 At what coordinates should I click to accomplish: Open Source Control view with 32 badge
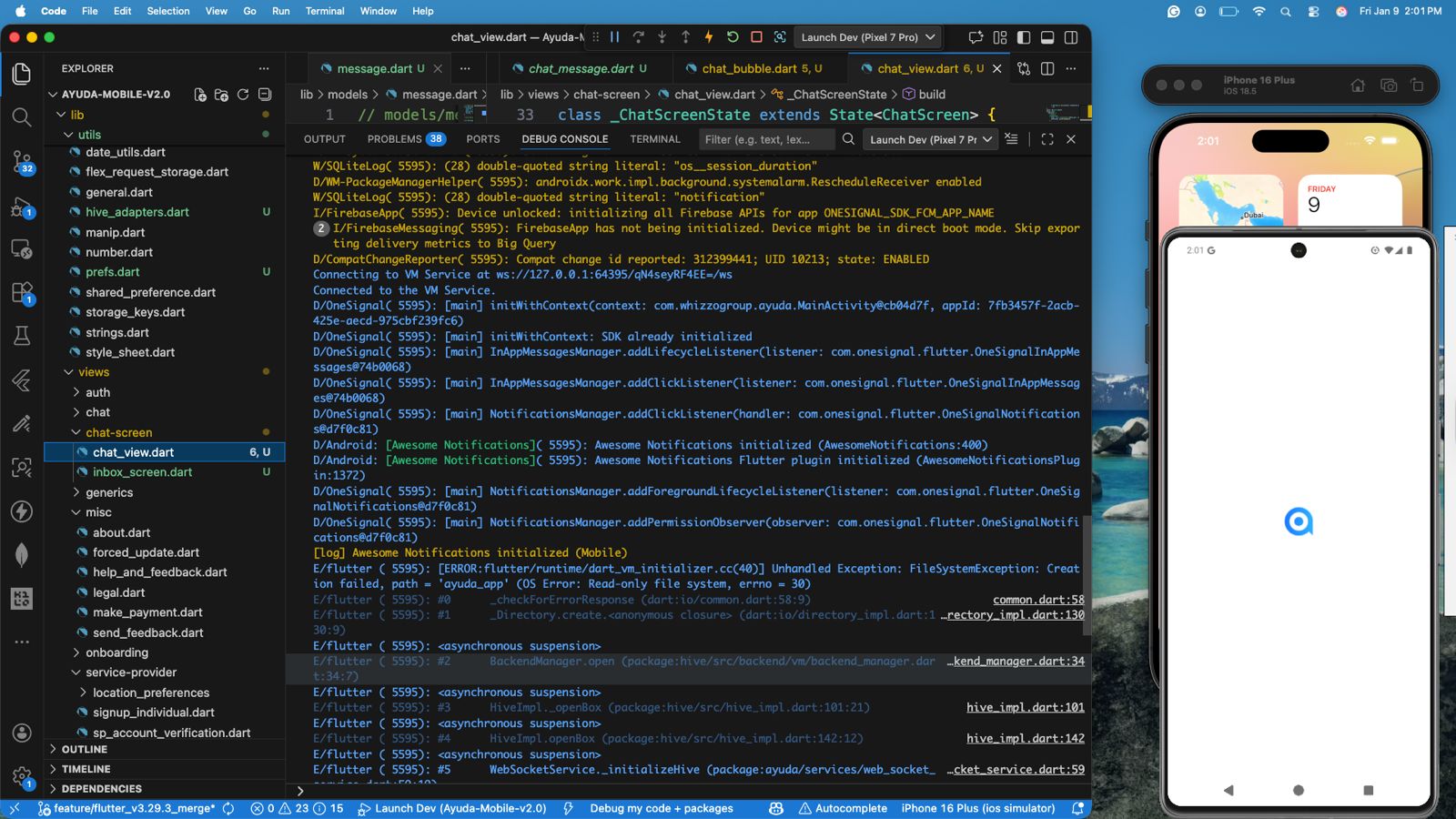(22, 161)
